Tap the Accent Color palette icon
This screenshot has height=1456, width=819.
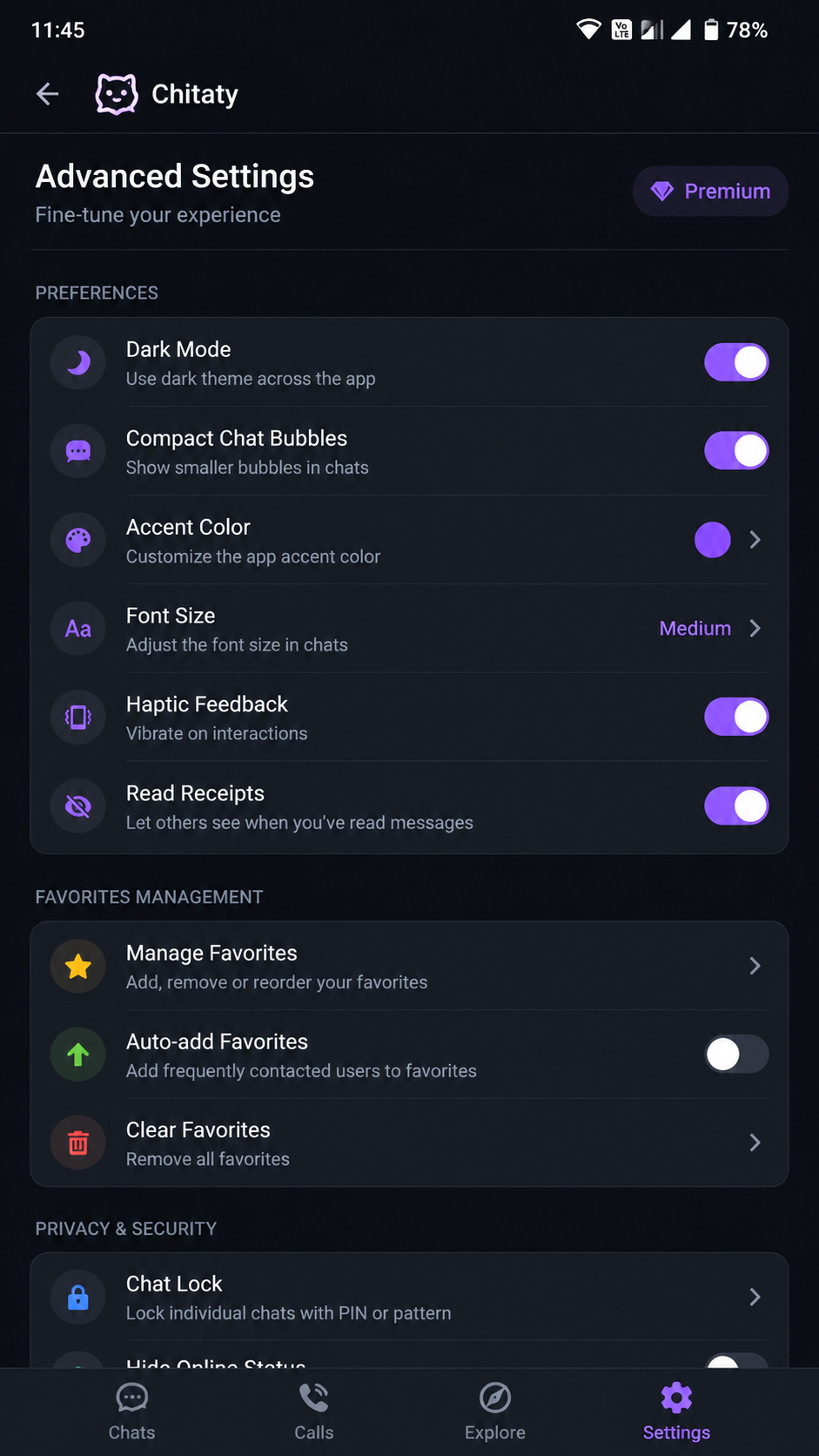coord(78,540)
